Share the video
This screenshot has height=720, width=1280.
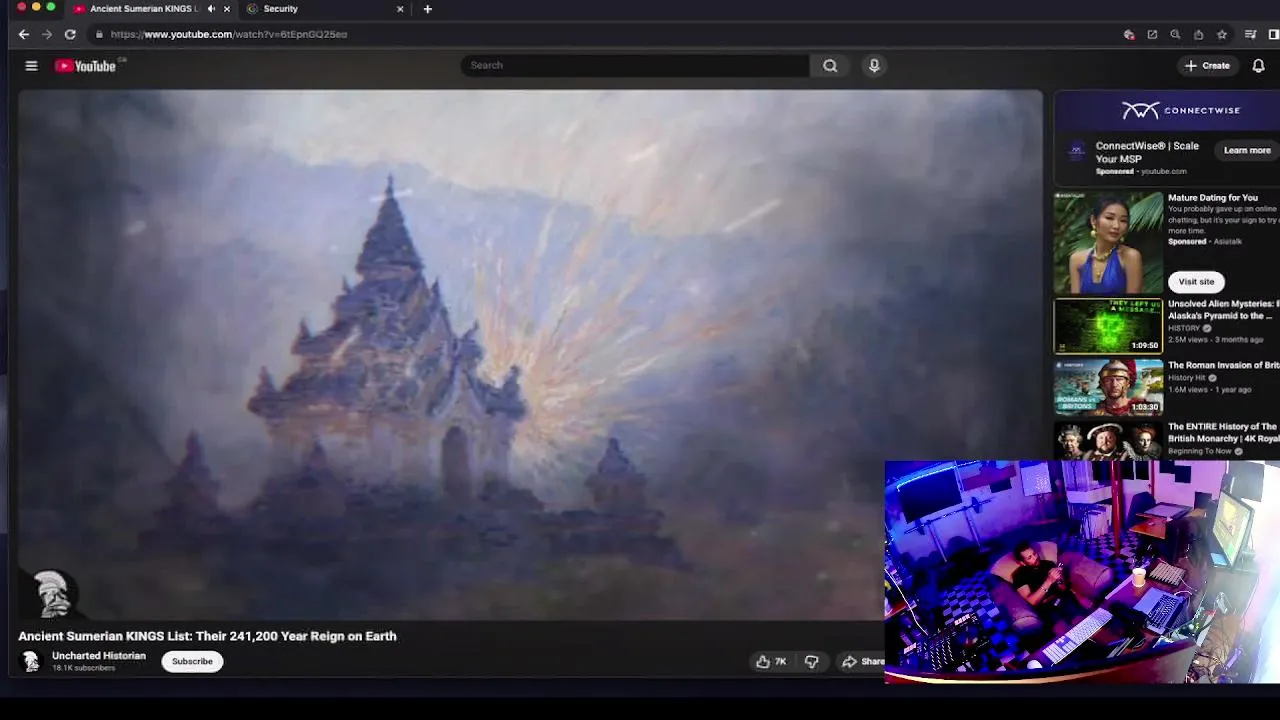862,661
